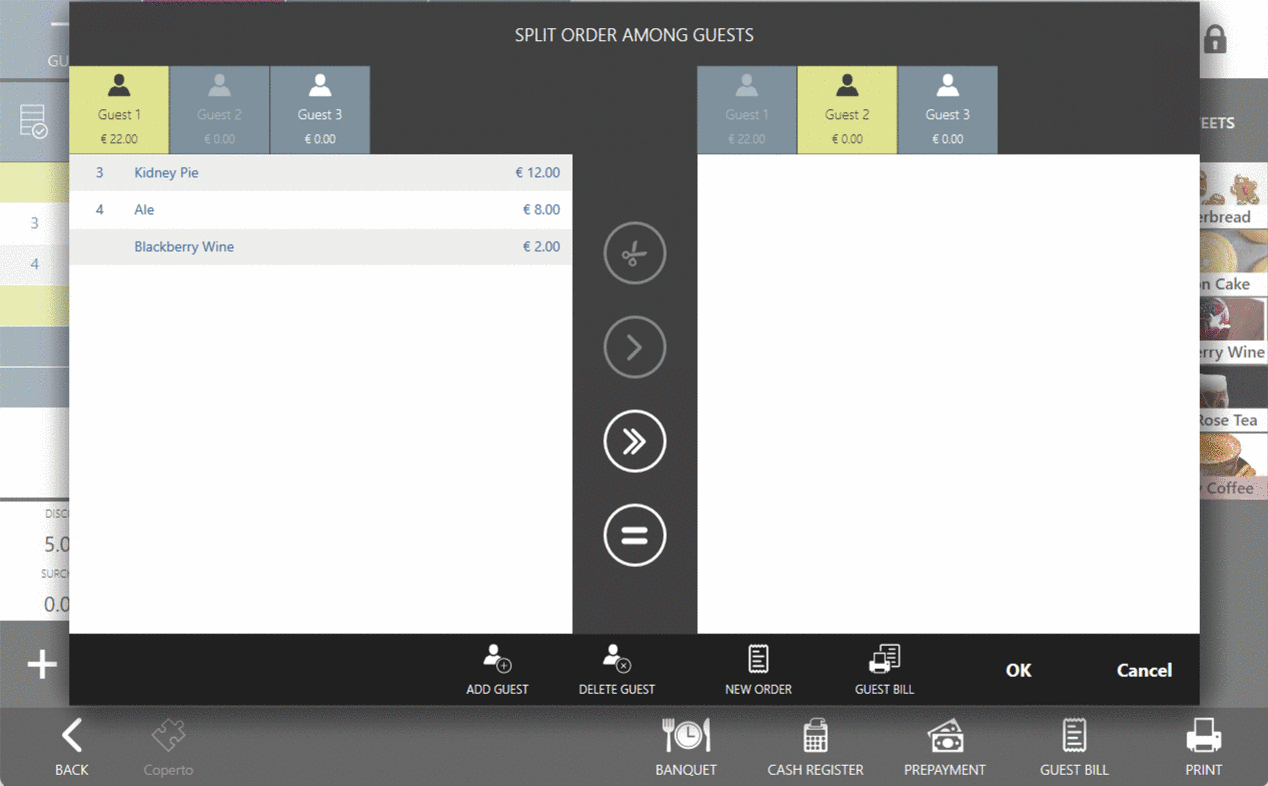
Task: Print Guest Bill in split dialog
Action: coord(884,669)
